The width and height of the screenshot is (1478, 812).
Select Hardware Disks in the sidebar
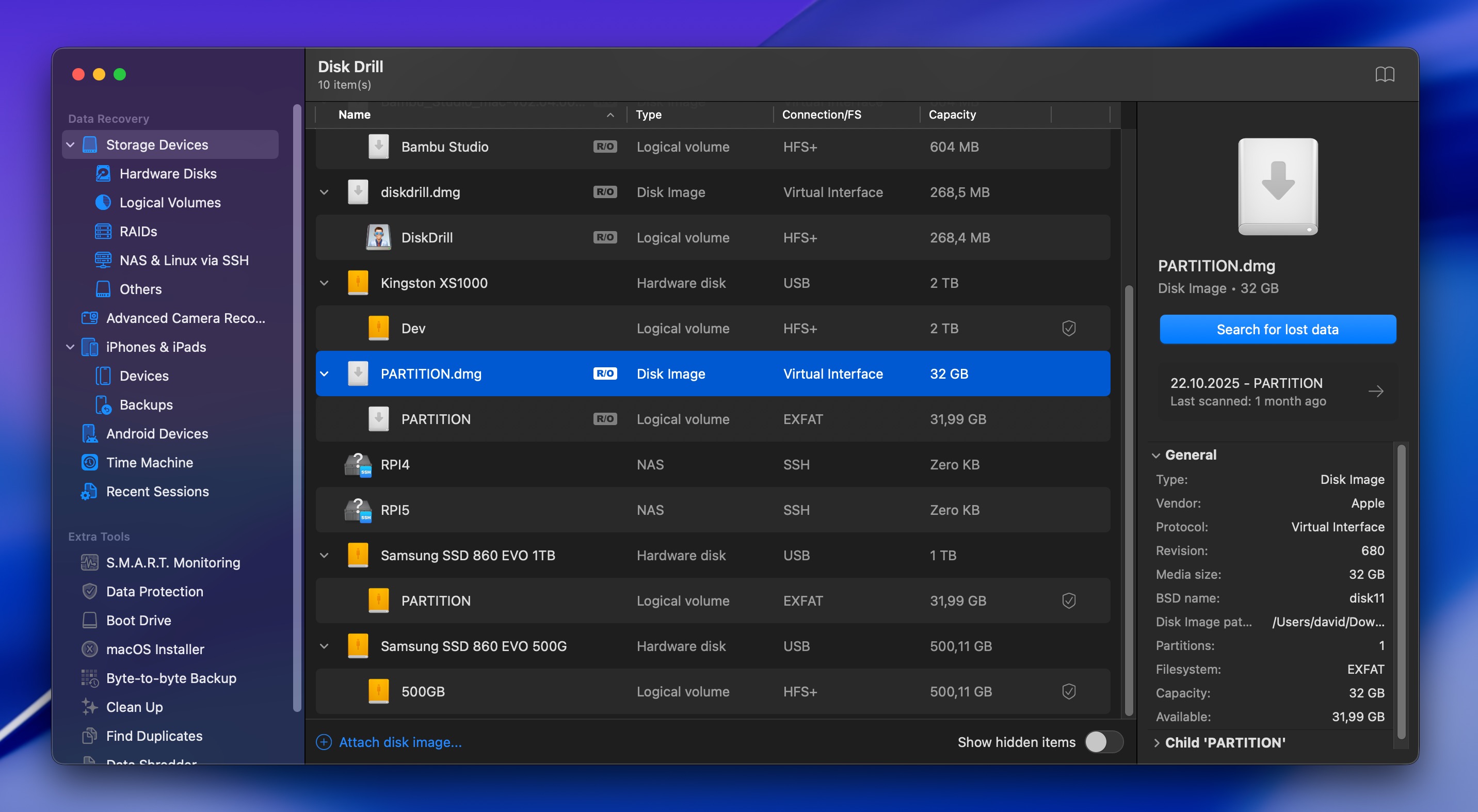tap(168, 173)
